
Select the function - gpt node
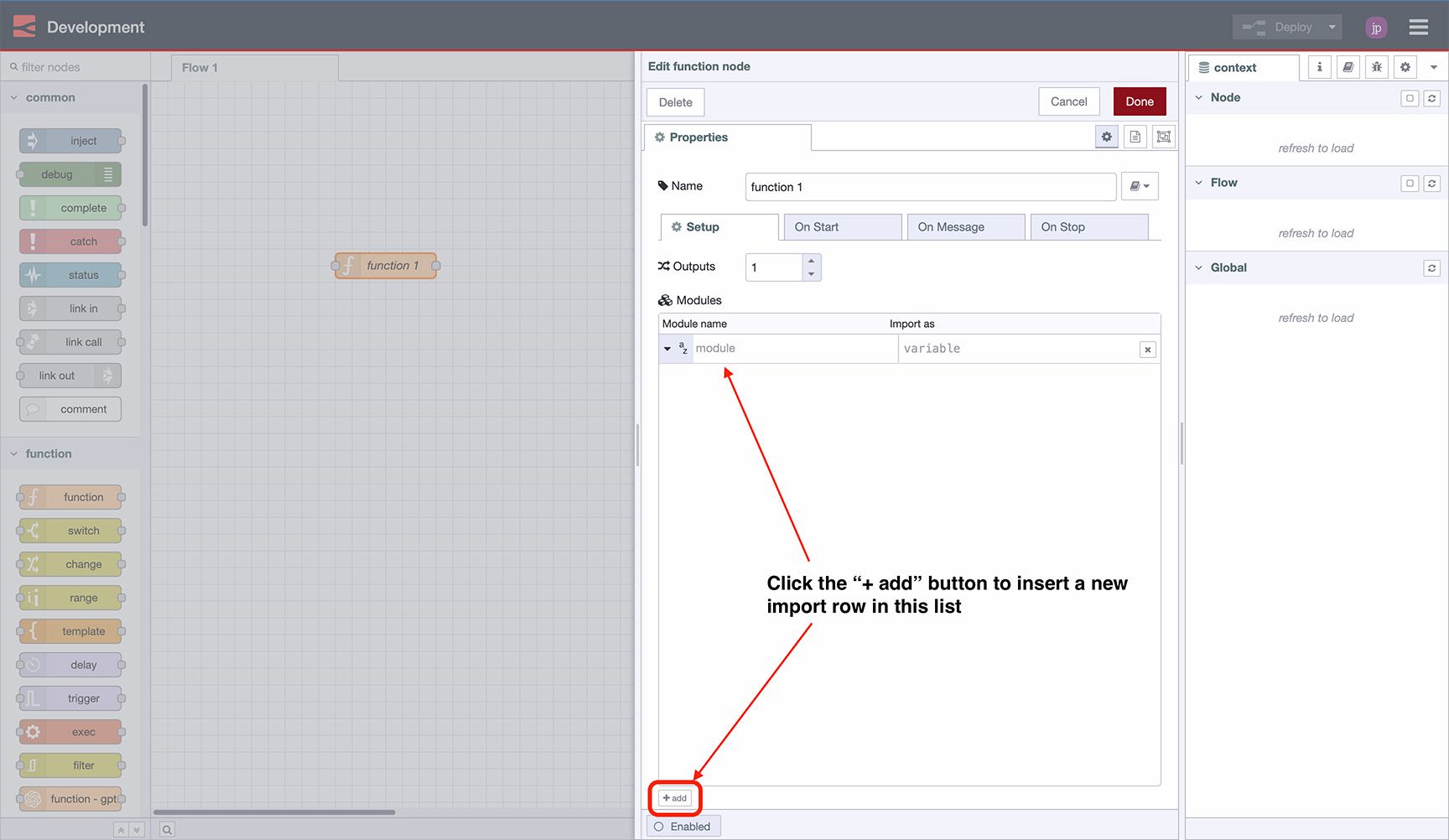pos(70,798)
